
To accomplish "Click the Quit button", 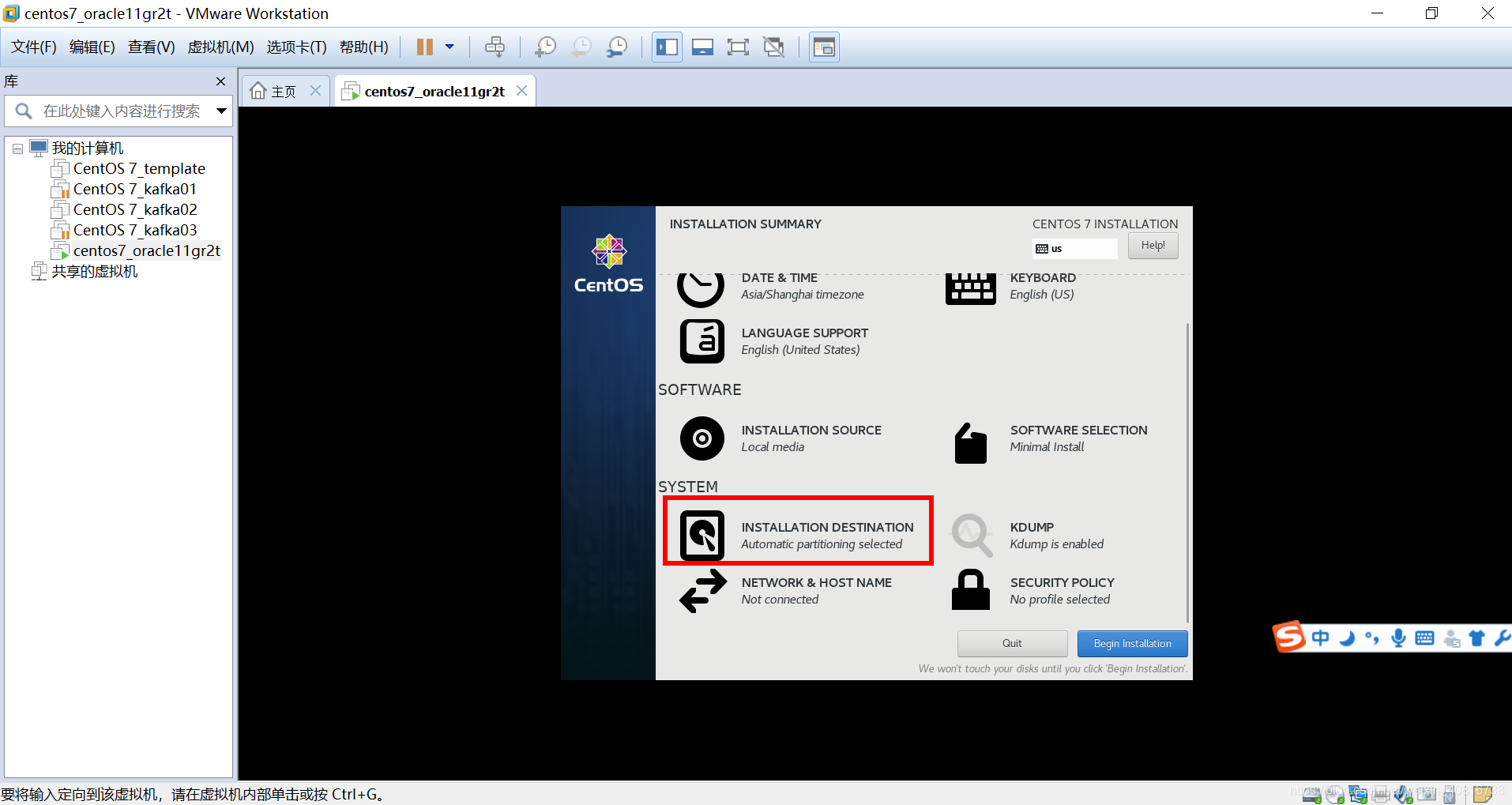I will click(x=1012, y=644).
